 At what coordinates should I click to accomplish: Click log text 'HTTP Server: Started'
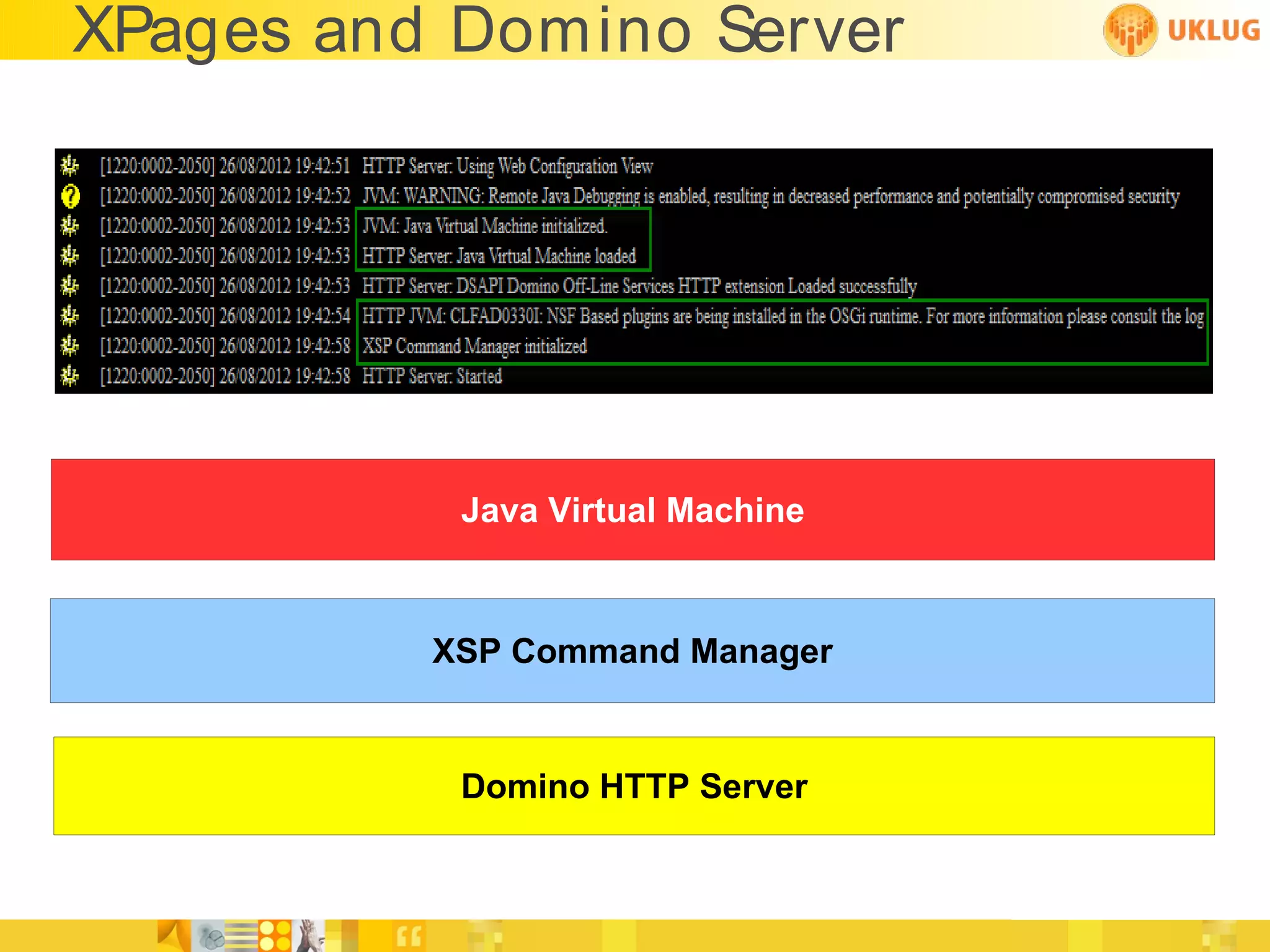click(x=432, y=376)
